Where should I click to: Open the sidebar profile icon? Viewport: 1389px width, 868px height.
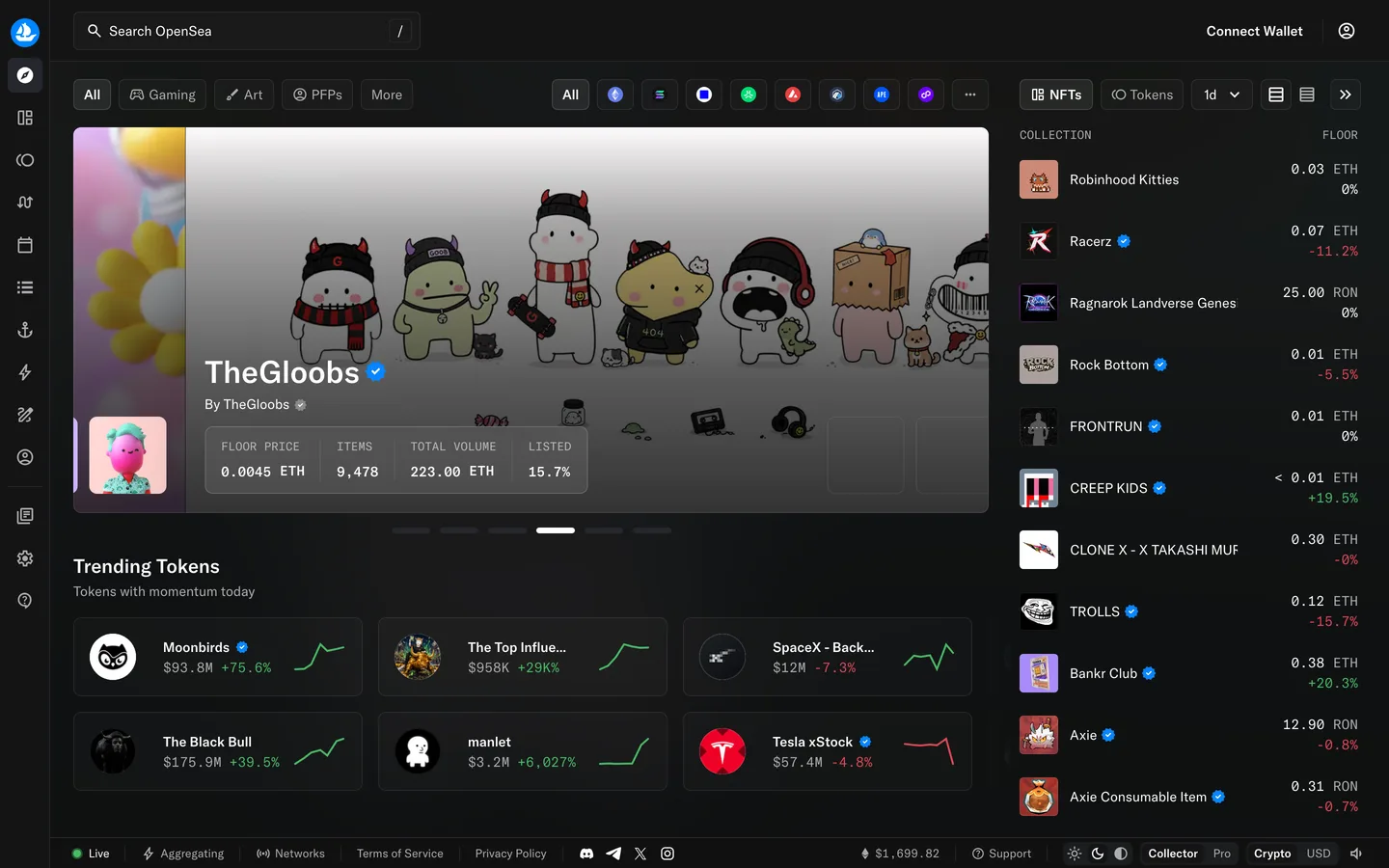(x=25, y=457)
